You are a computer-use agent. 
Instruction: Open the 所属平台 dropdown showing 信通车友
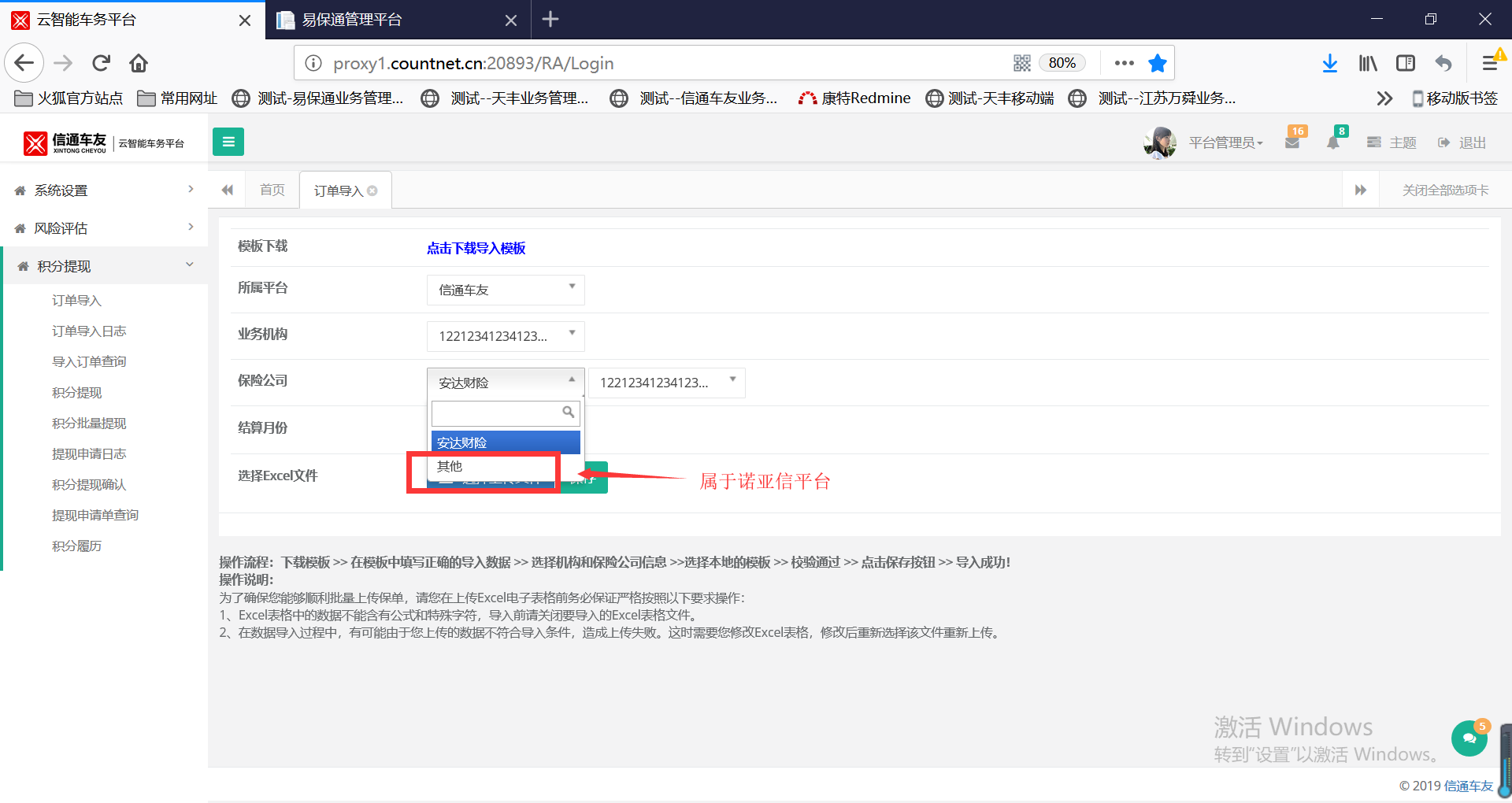[506, 290]
